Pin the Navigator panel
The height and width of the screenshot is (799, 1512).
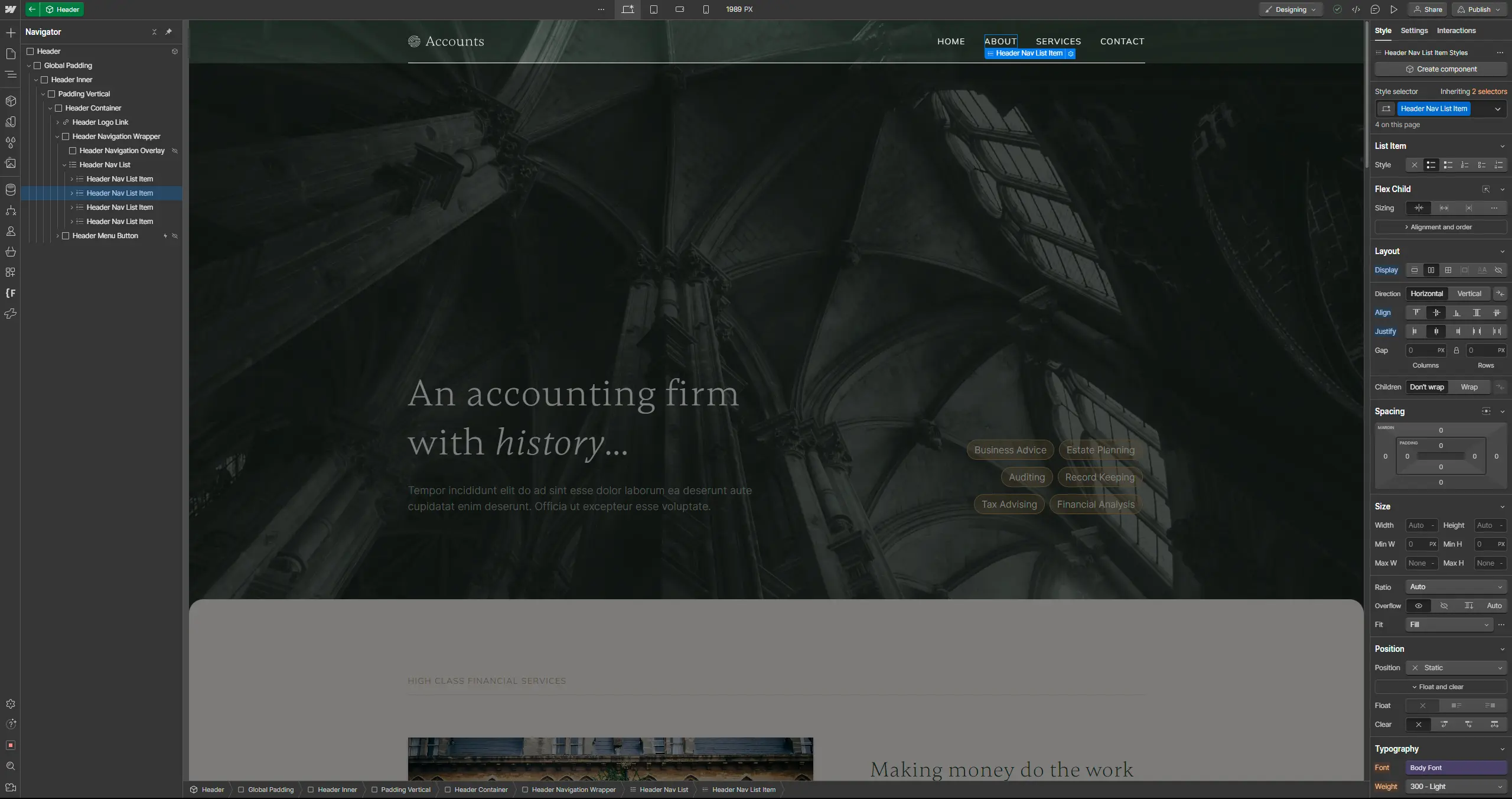(168, 32)
